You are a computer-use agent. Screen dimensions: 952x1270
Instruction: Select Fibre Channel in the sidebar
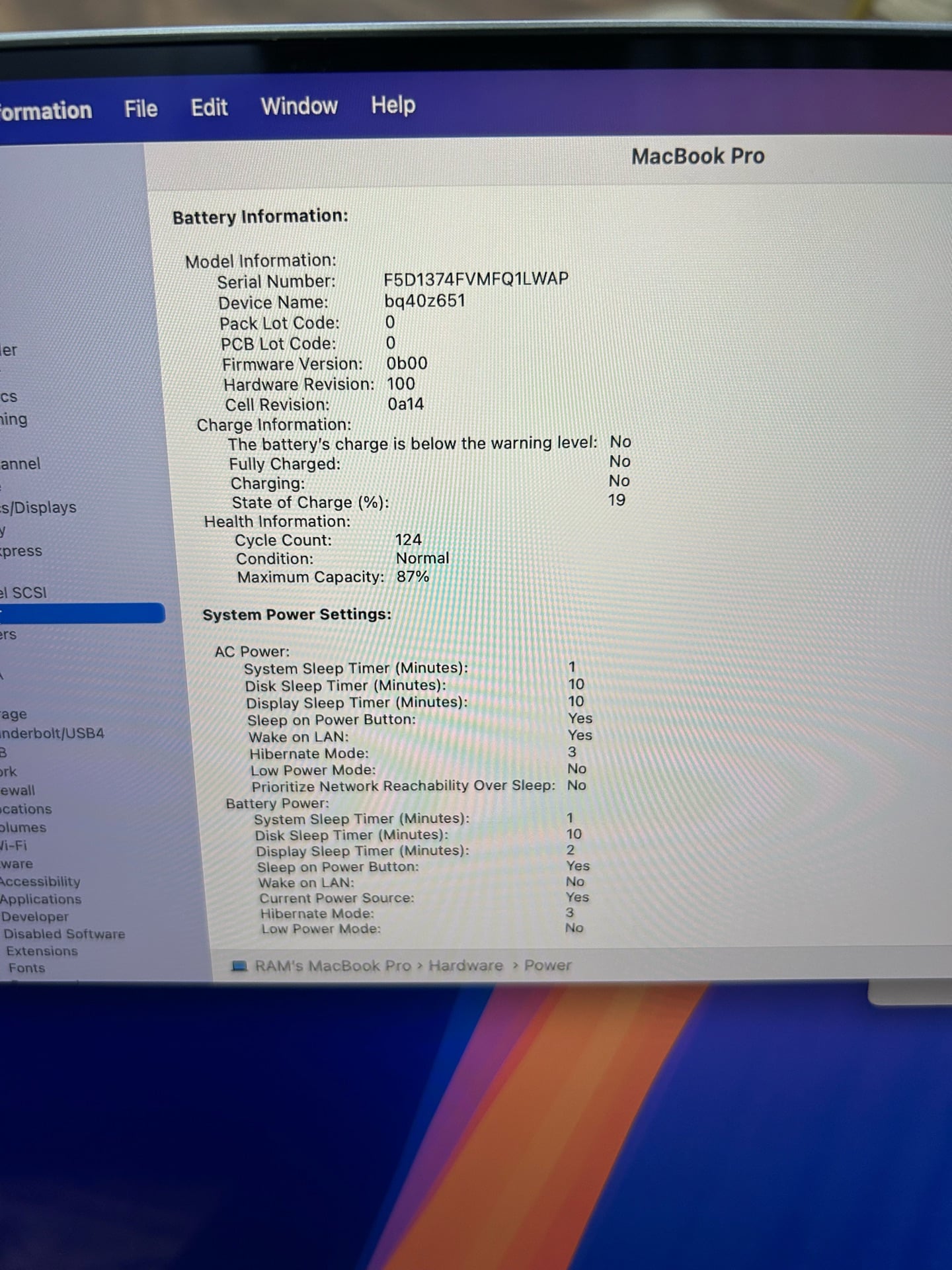pyautogui.click(x=20, y=464)
